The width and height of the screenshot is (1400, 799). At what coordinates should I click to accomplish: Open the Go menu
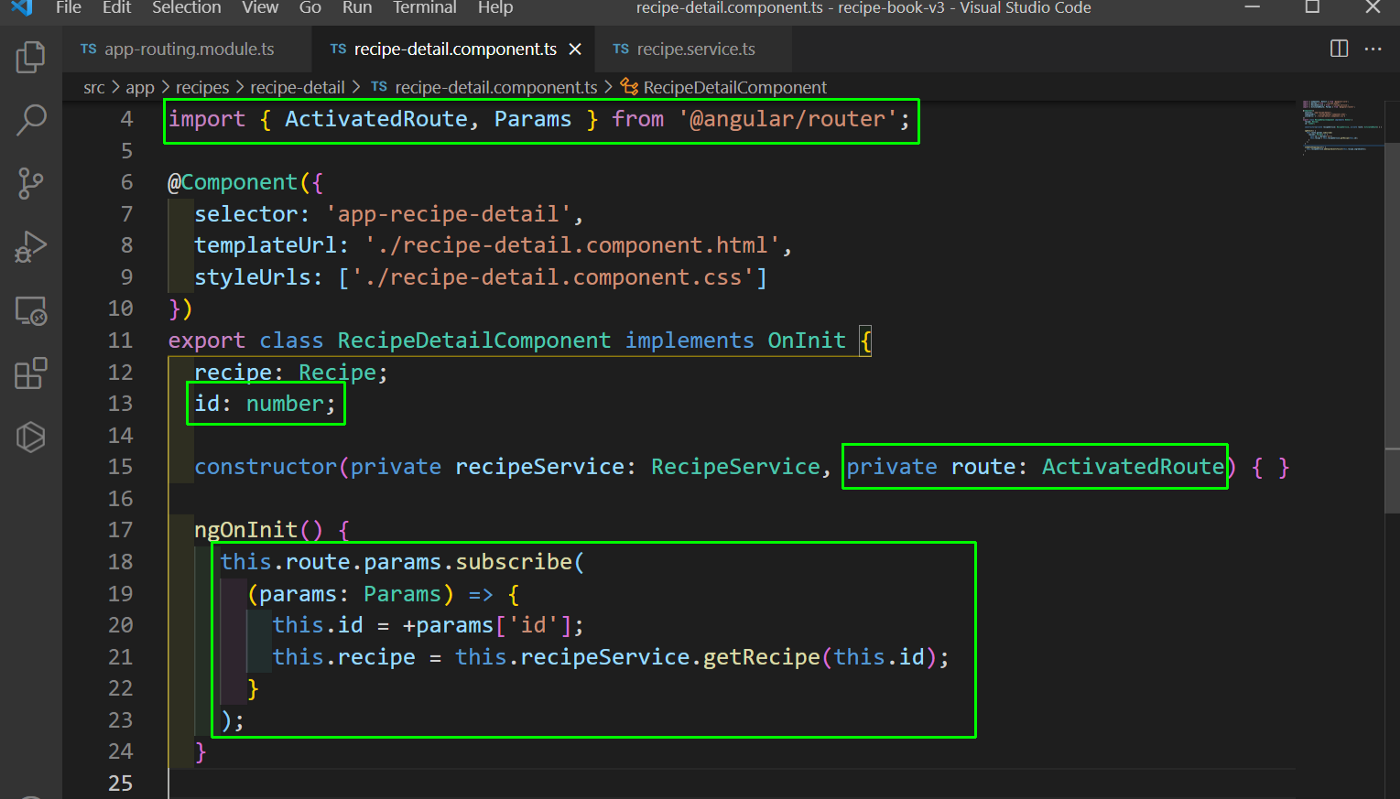310,8
